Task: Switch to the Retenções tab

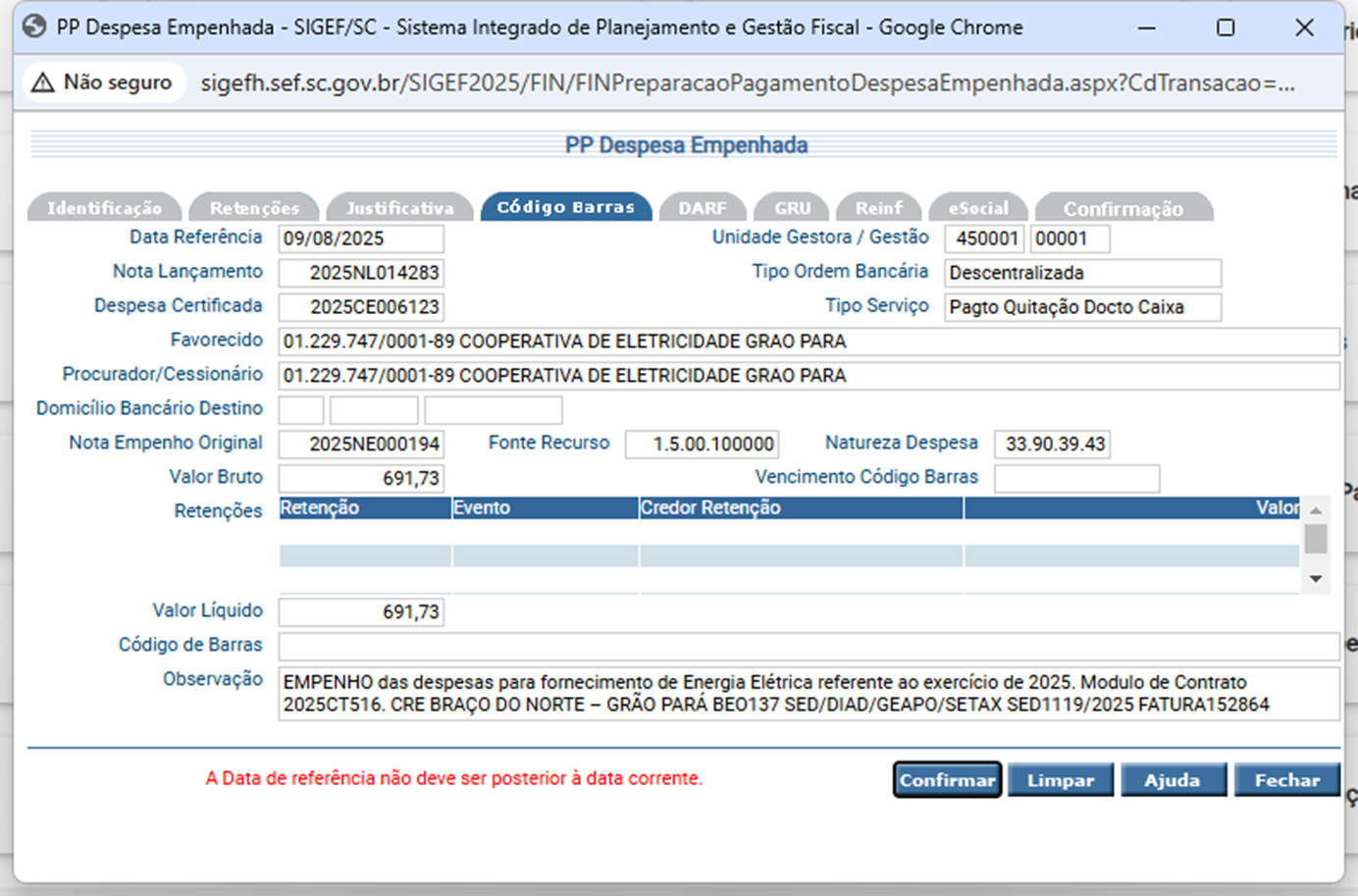Action: pyautogui.click(x=254, y=208)
